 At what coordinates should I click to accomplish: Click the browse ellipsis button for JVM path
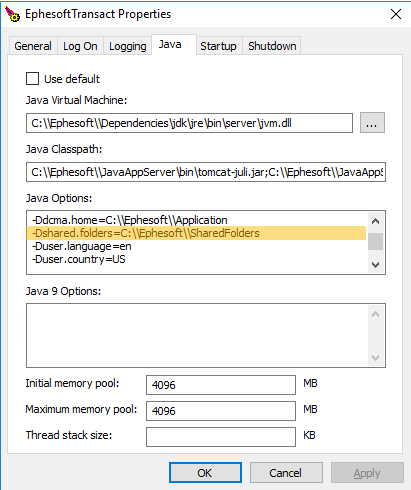(x=372, y=123)
